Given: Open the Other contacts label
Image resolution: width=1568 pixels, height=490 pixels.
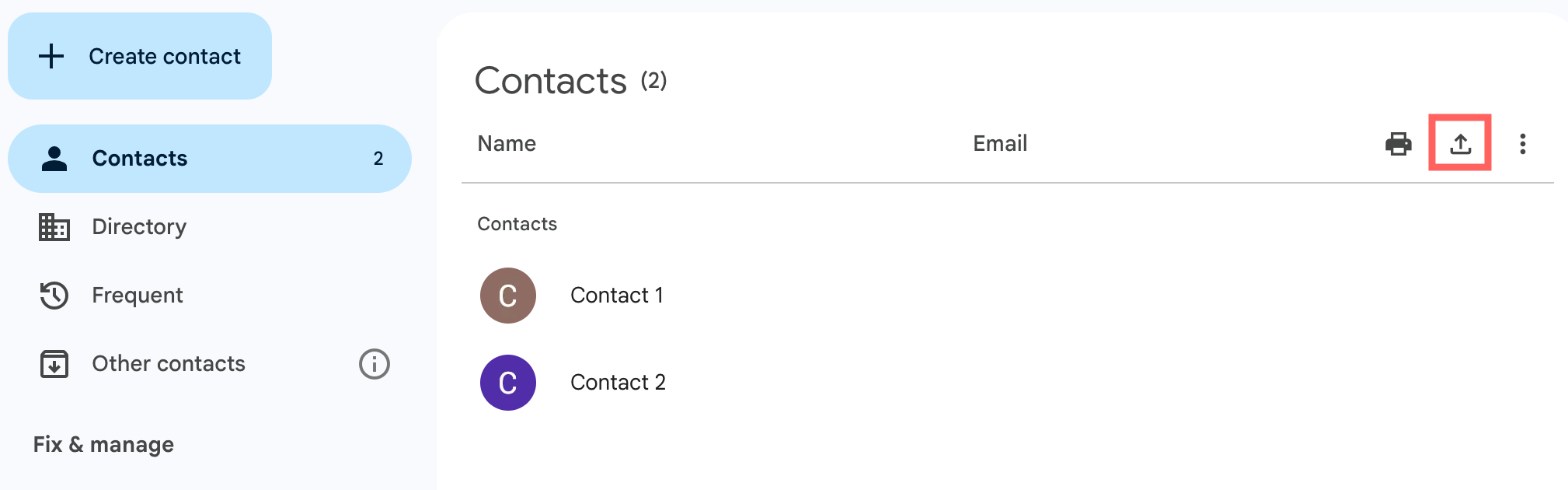Looking at the screenshot, I should (x=169, y=364).
